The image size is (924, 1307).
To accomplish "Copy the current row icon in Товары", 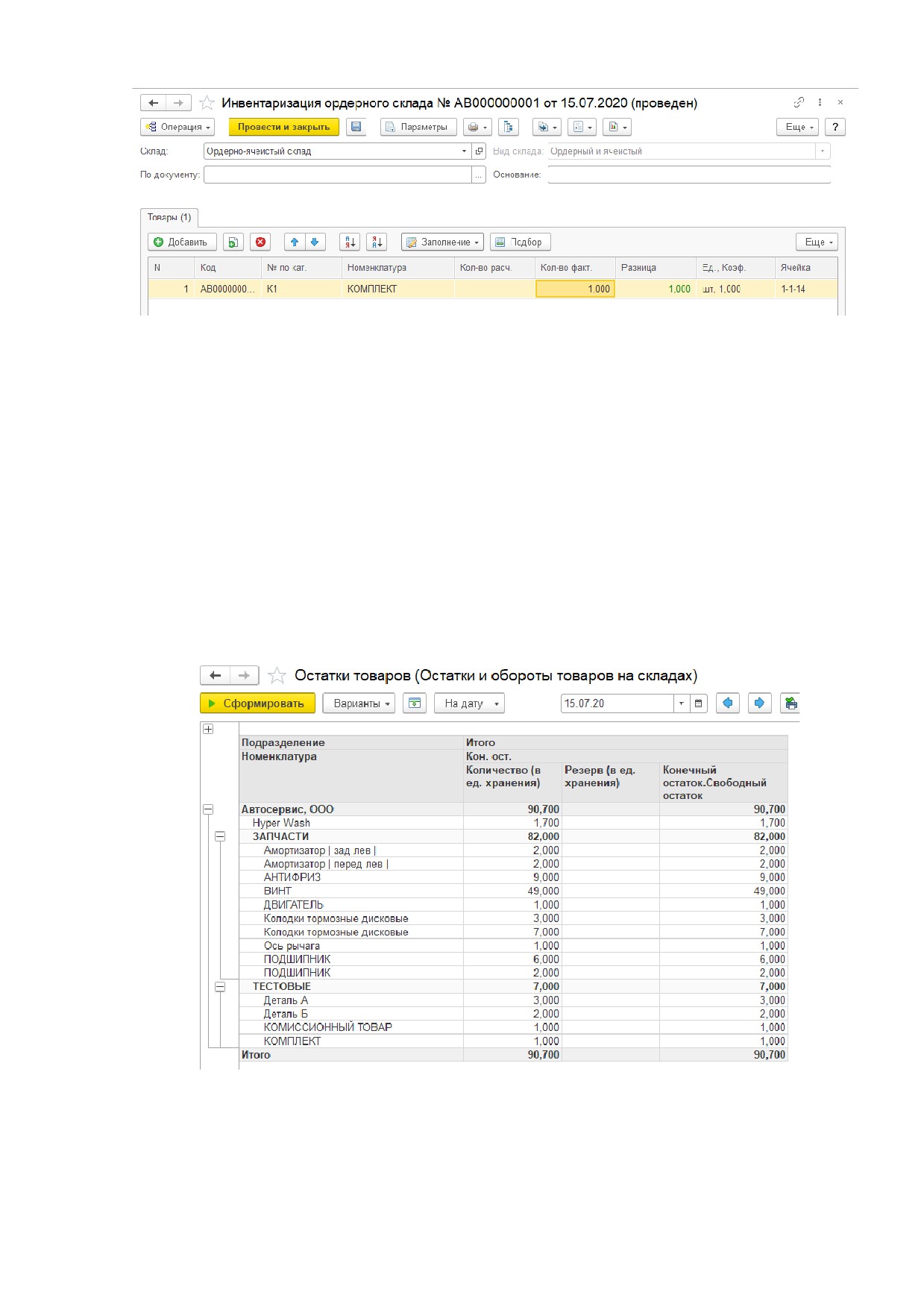I will (233, 242).
